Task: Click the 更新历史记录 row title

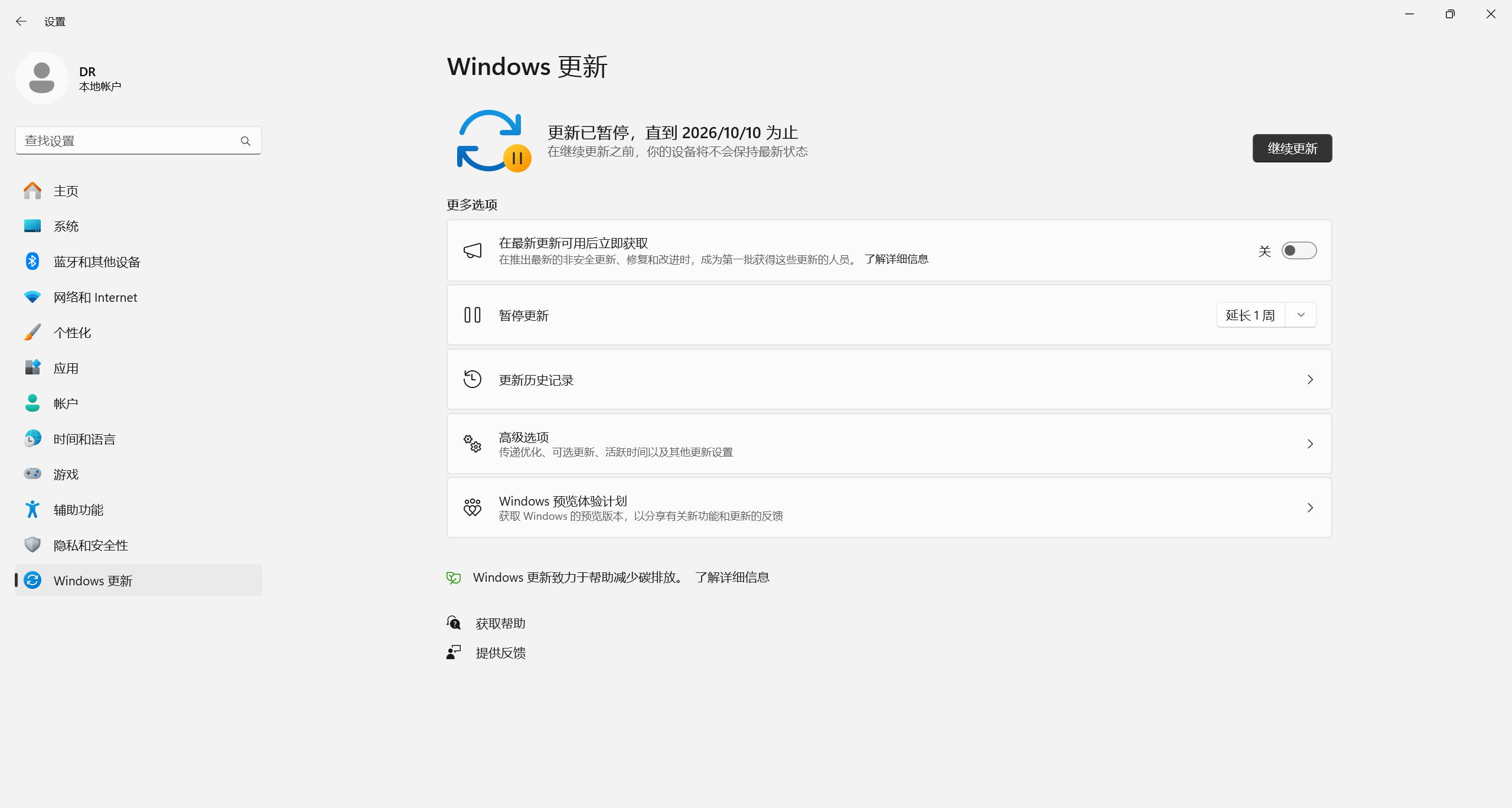Action: [536, 380]
